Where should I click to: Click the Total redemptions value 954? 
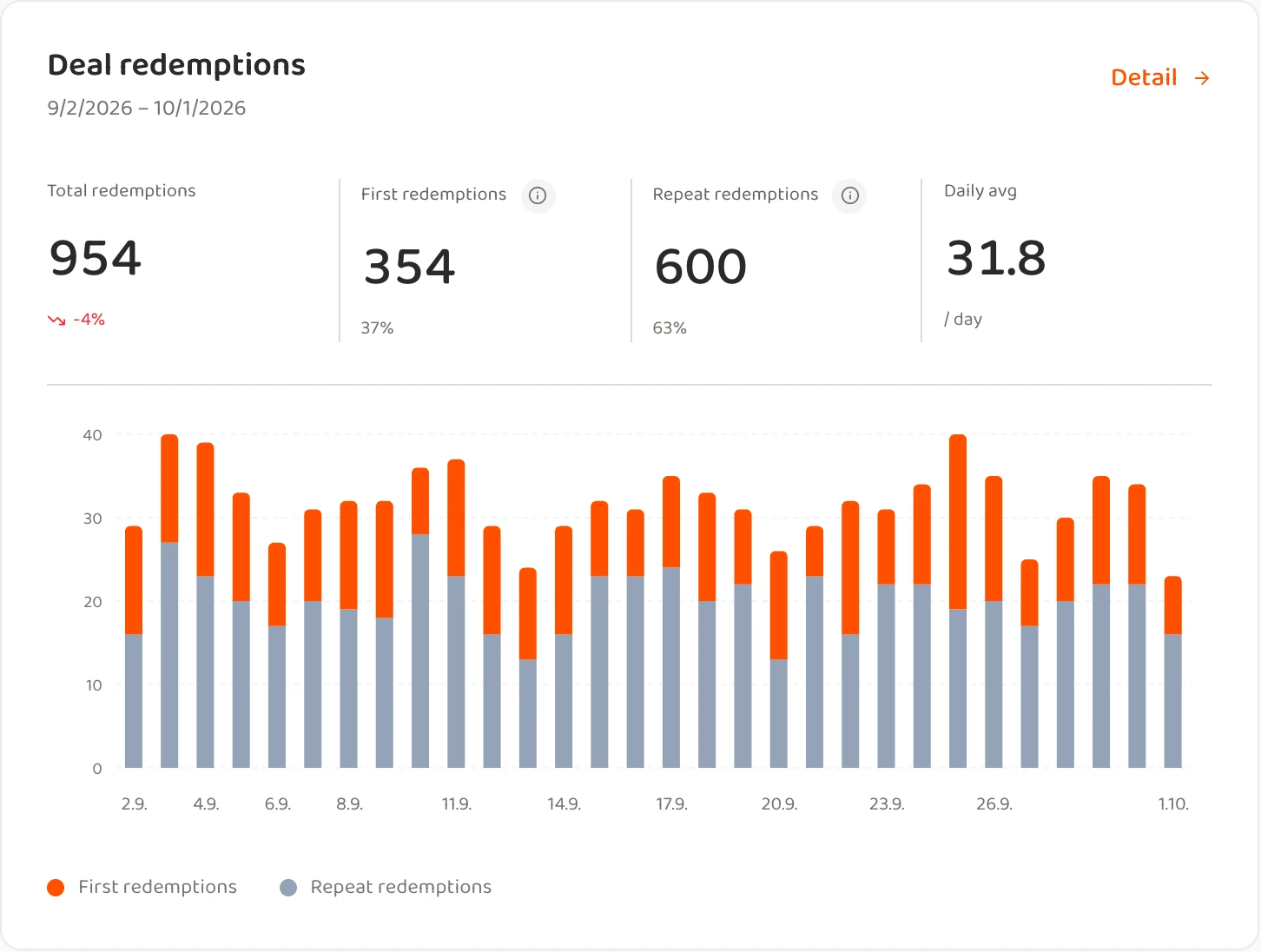point(96,258)
